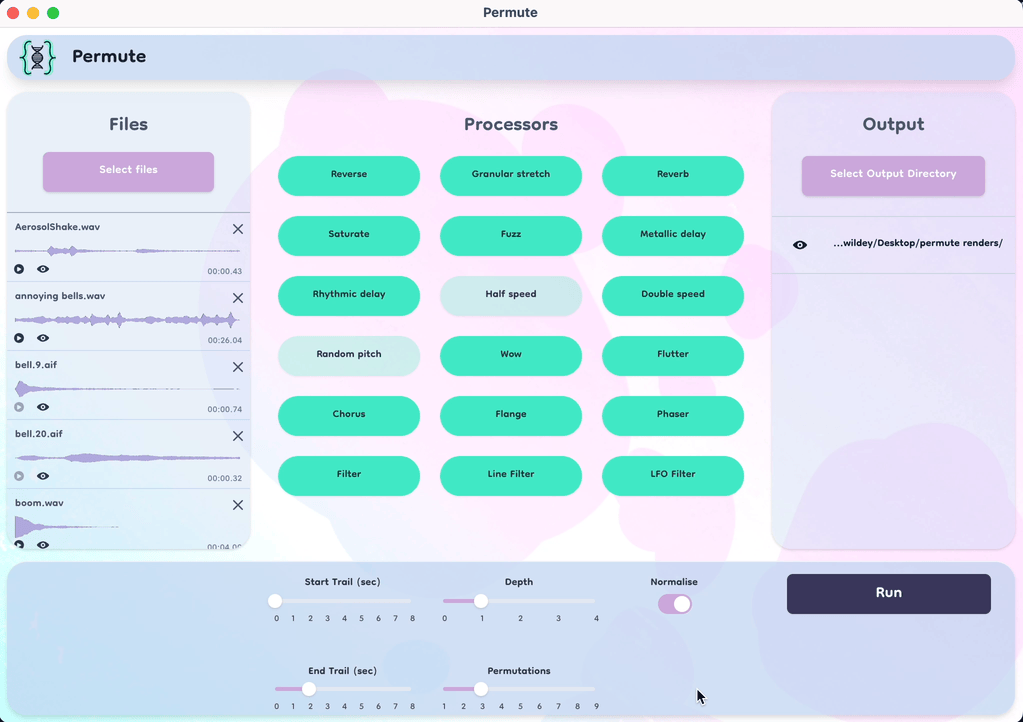The width and height of the screenshot is (1023, 722).
Task: Click the Select files button
Action: click(129, 172)
